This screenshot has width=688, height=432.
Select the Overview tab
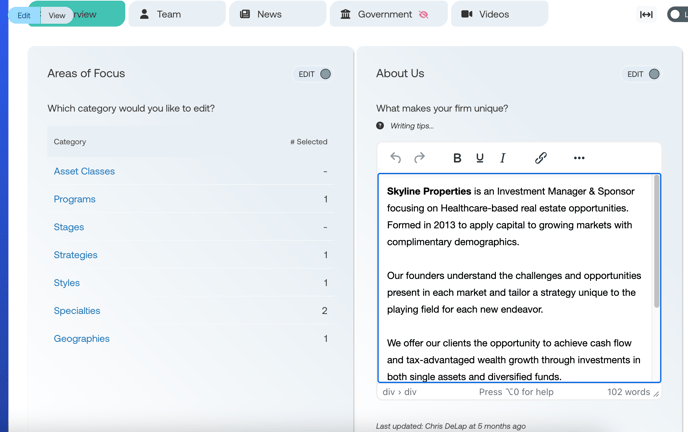pyautogui.click(x=99, y=14)
